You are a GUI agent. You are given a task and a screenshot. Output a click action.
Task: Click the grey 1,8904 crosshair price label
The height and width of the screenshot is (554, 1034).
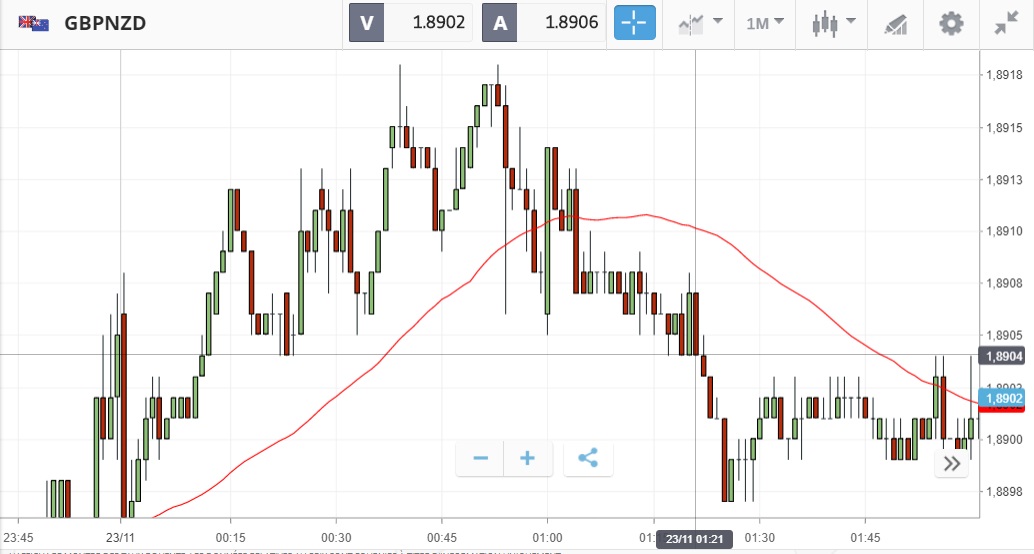(1003, 356)
